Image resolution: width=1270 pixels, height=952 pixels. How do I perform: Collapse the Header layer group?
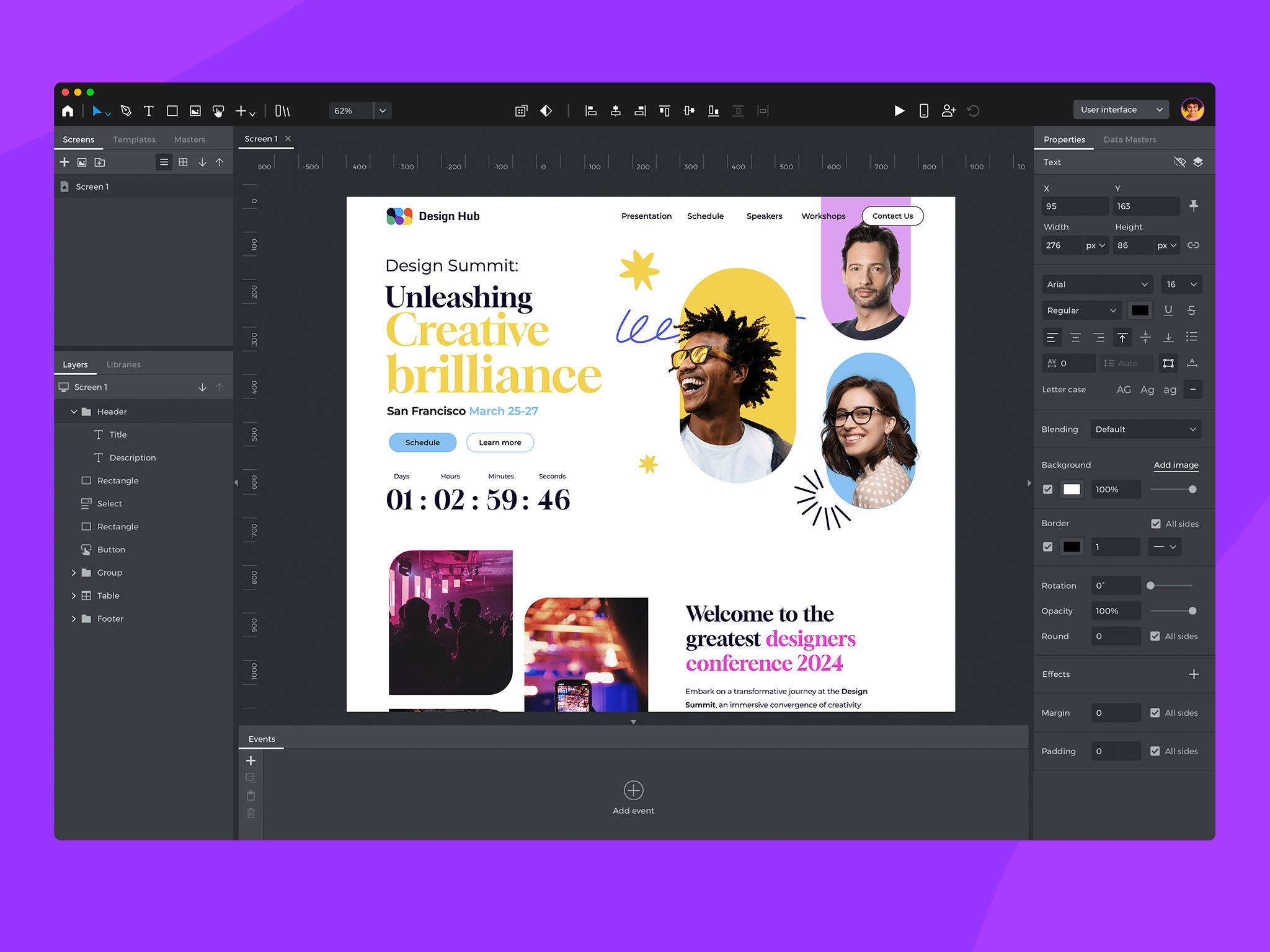point(74,411)
